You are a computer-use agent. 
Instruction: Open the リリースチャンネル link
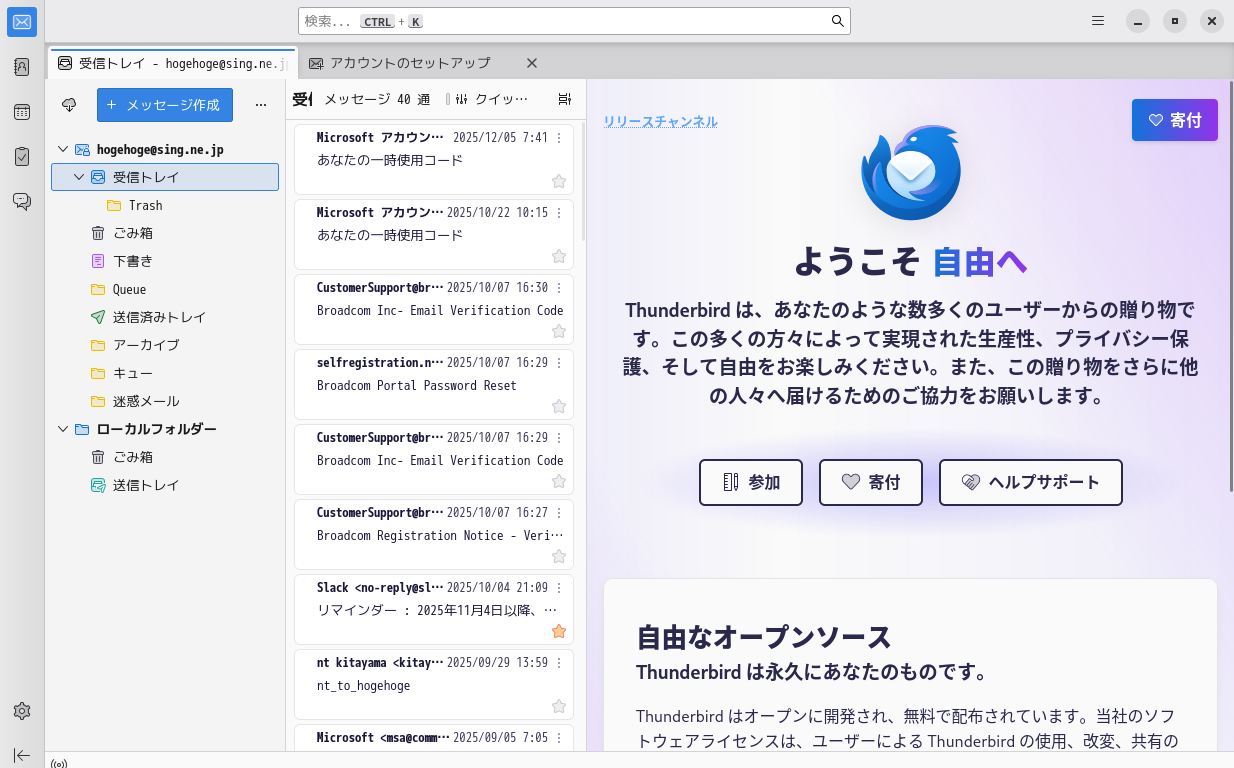(660, 121)
